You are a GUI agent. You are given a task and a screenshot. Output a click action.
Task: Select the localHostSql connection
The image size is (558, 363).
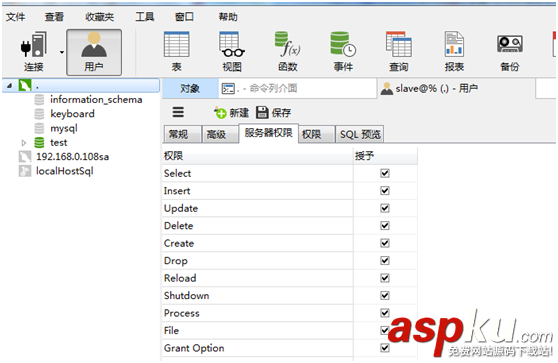(x=64, y=171)
